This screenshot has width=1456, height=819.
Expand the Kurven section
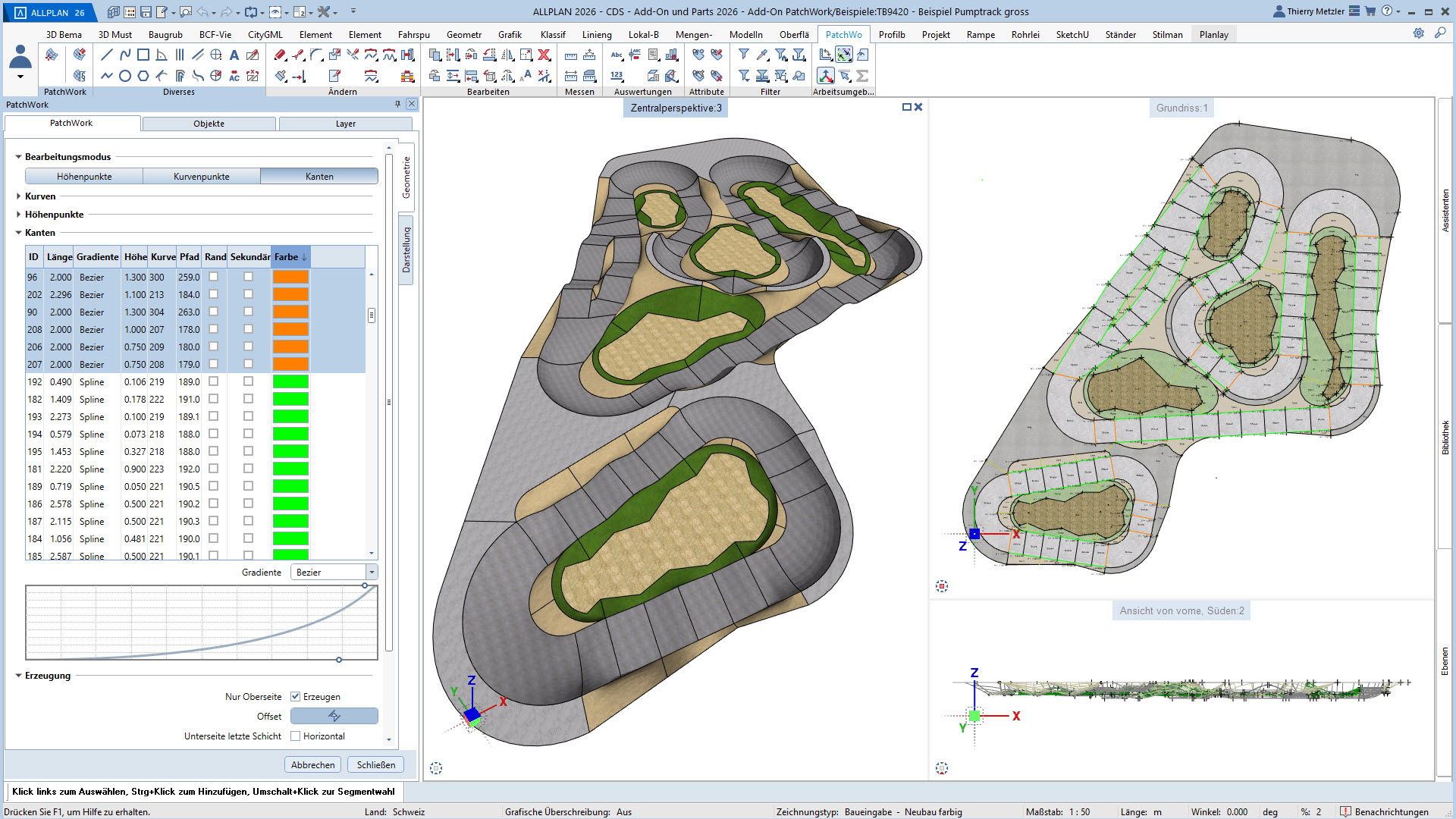click(x=19, y=196)
